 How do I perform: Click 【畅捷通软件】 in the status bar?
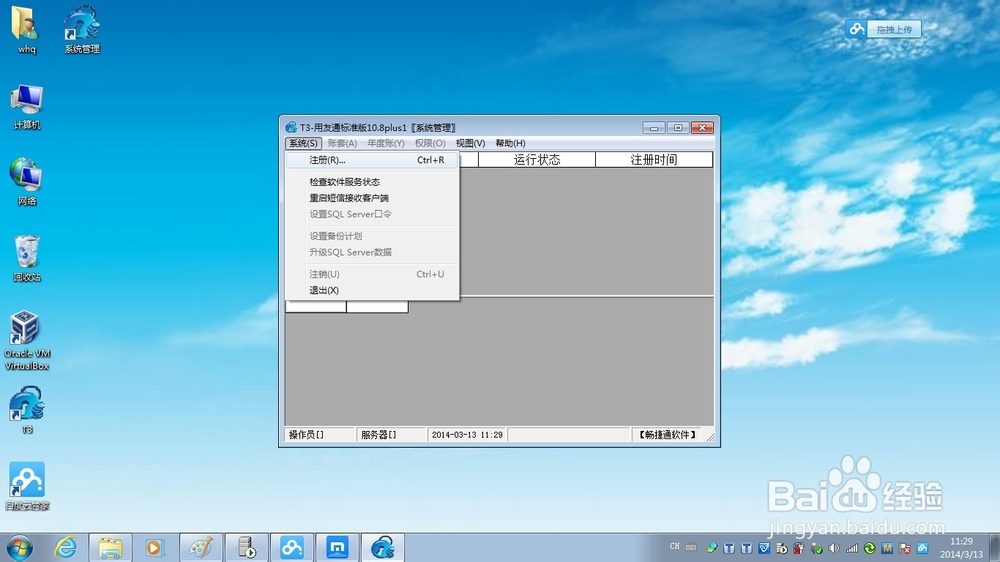[666, 434]
